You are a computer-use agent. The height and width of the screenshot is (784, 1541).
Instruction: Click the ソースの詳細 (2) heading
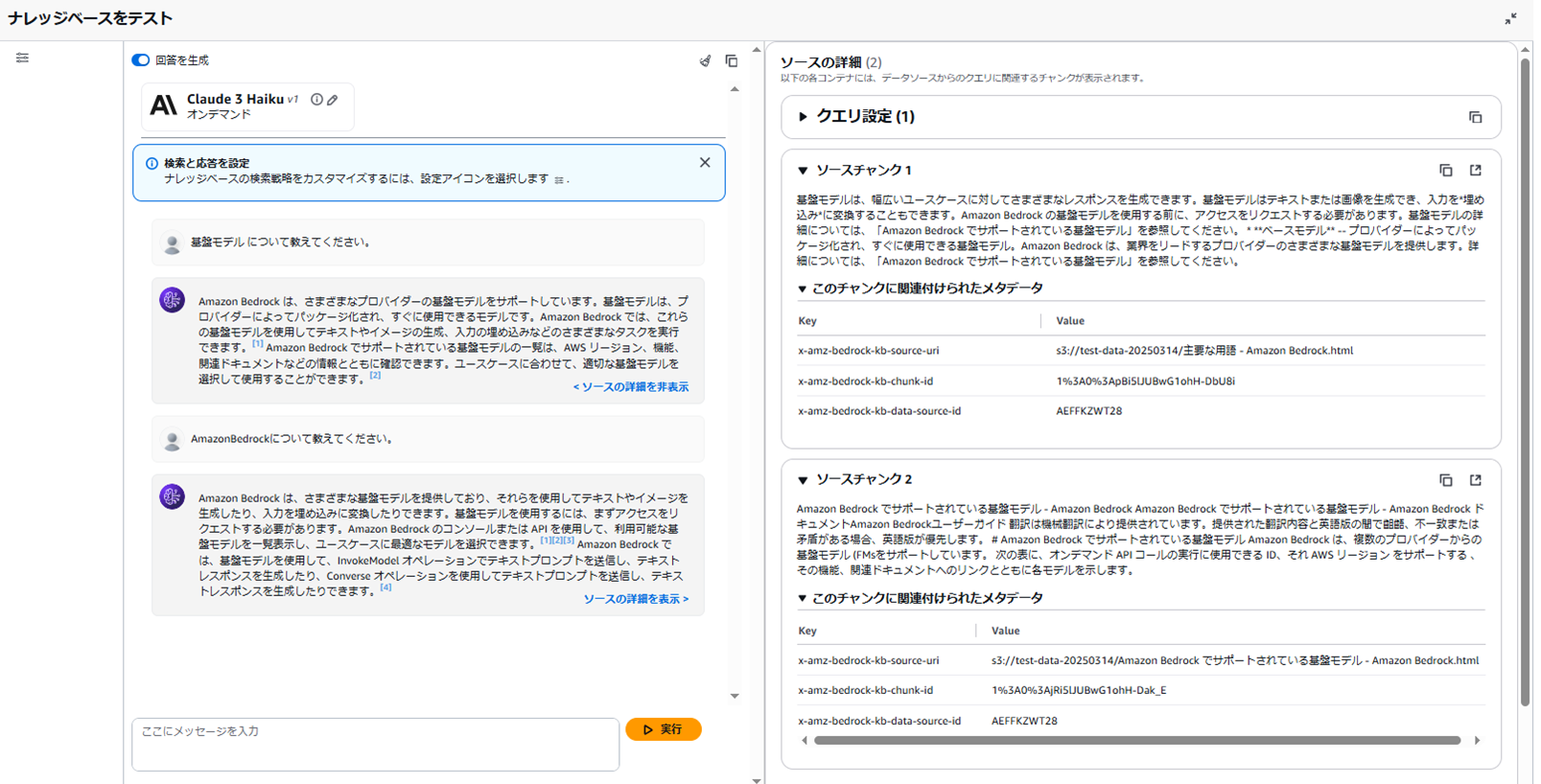click(x=830, y=62)
